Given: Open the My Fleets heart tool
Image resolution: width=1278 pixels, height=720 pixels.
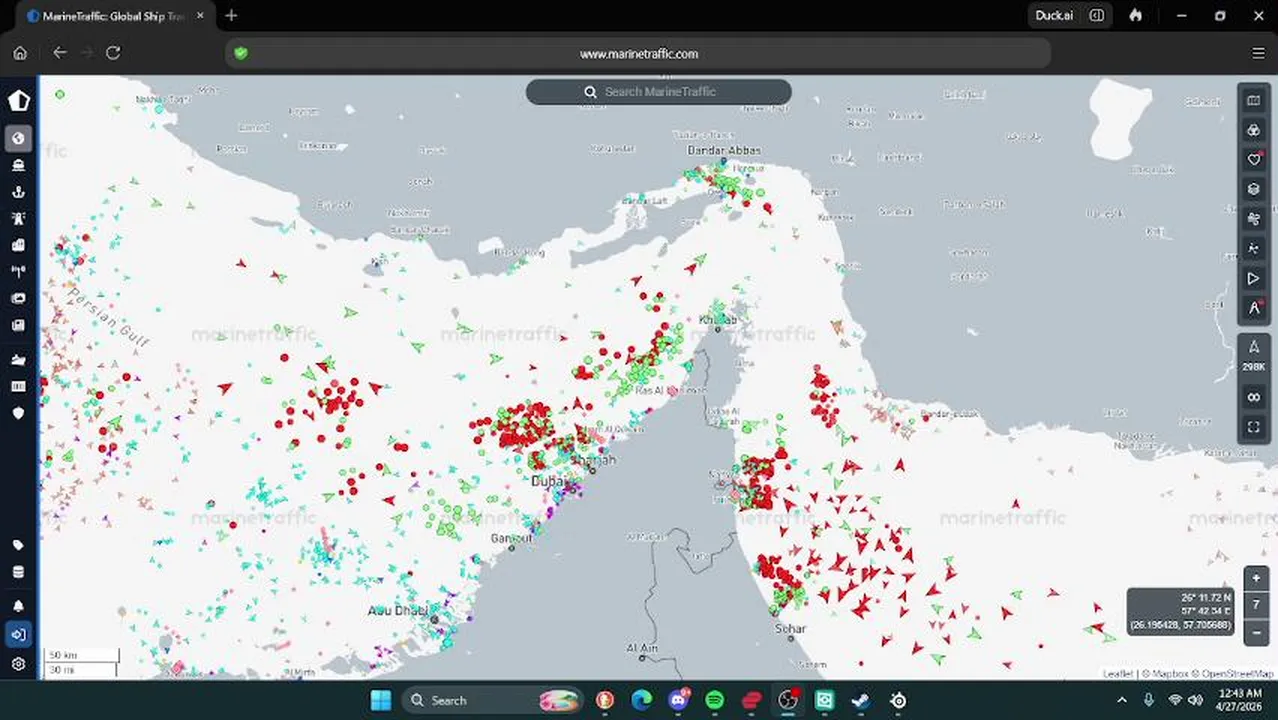Looking at the screenshot, I should pos(1254,159).
